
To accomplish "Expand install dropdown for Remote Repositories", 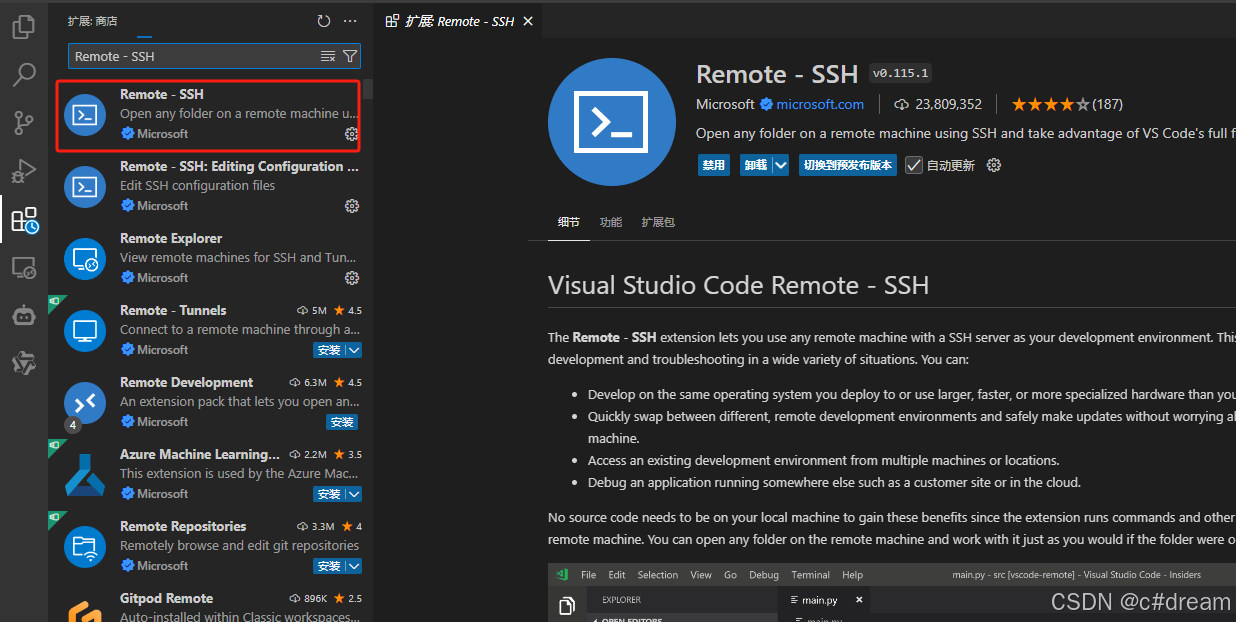I will pyautogui.click(x=354, y=566).
